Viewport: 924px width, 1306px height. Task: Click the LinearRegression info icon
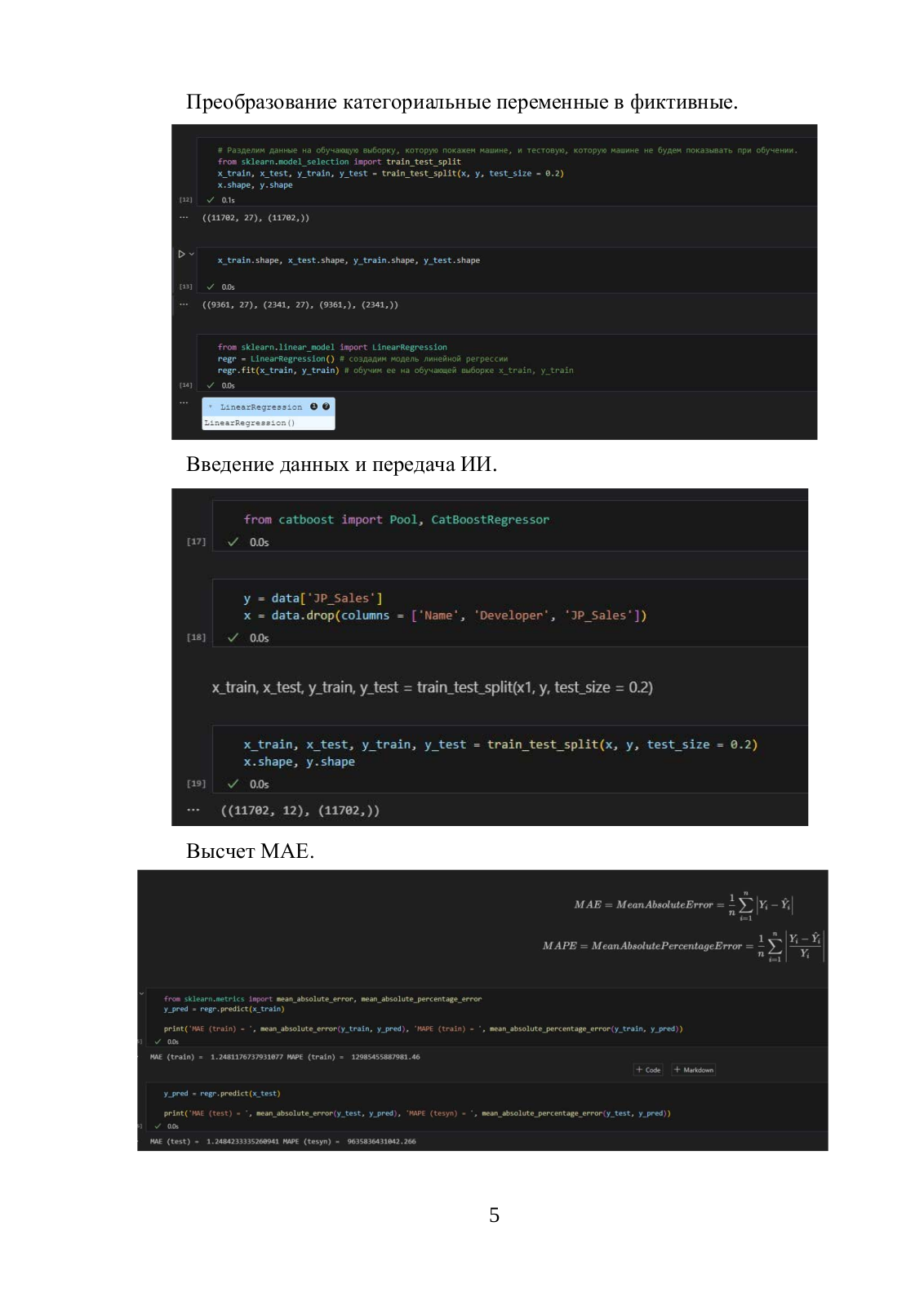[313, 406]
